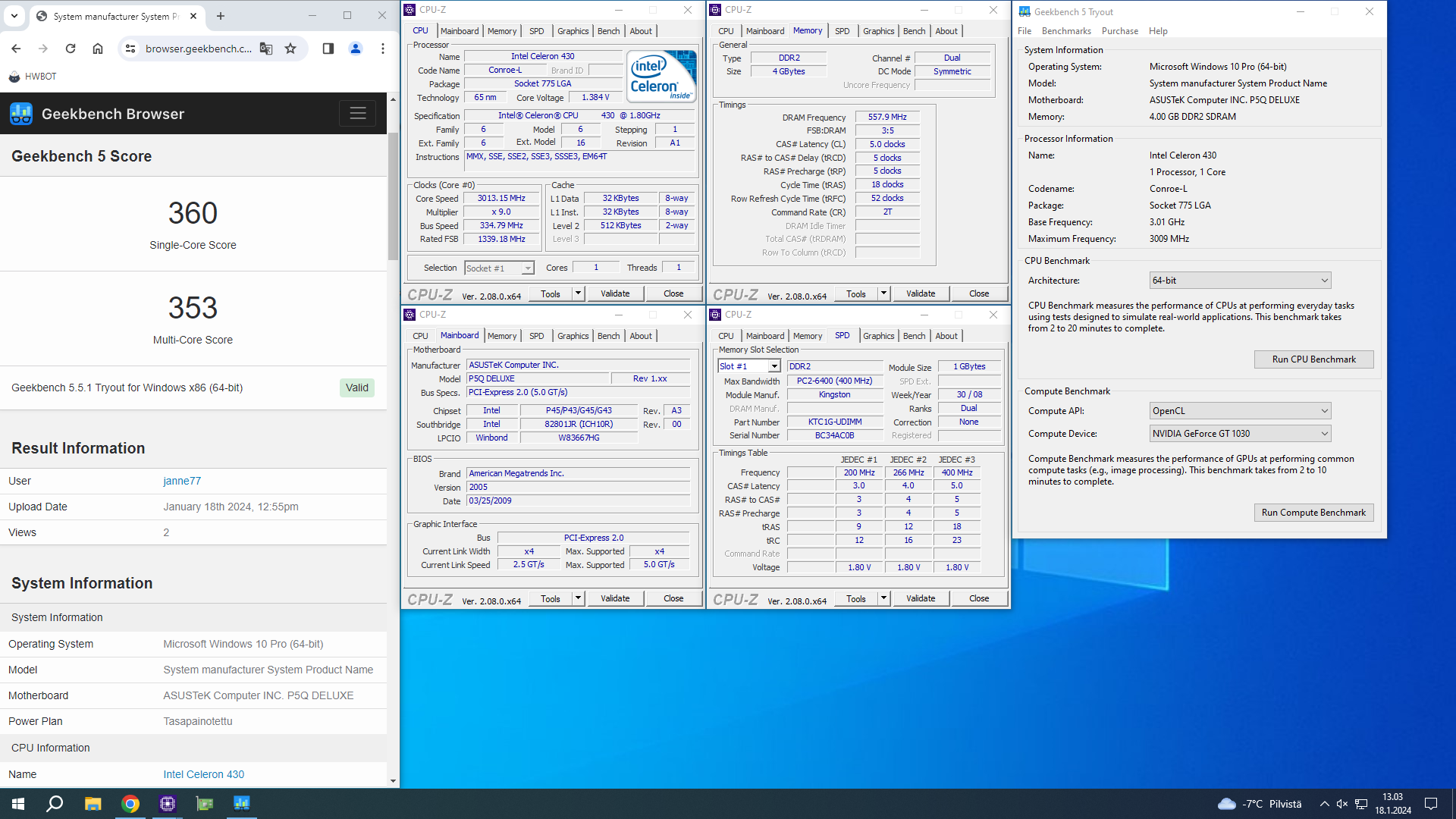Click the Valid badge on the result
Viewport: 1456px width, 819px height.
357,388
